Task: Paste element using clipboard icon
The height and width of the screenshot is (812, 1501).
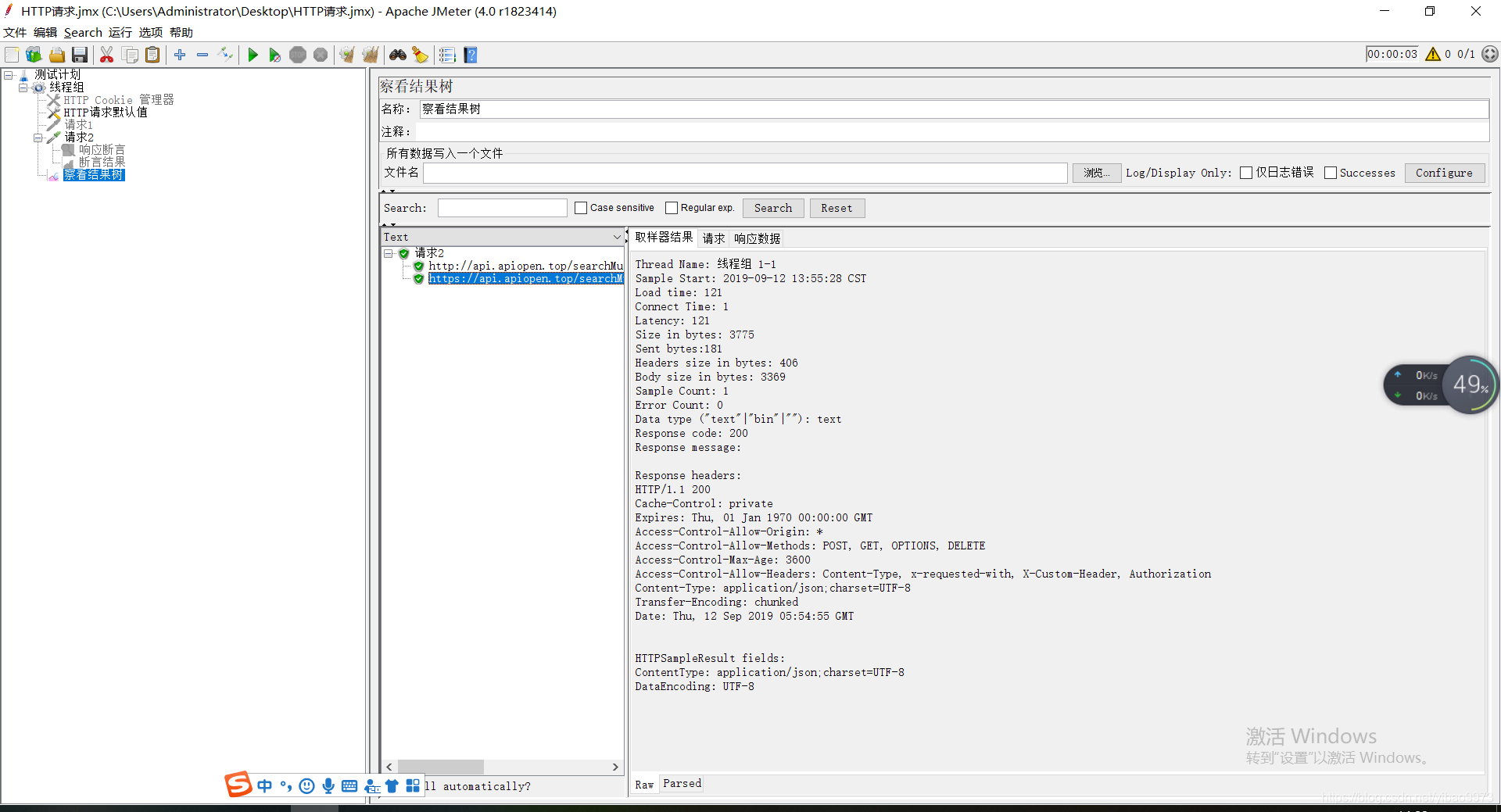Action: pos(152,55)
